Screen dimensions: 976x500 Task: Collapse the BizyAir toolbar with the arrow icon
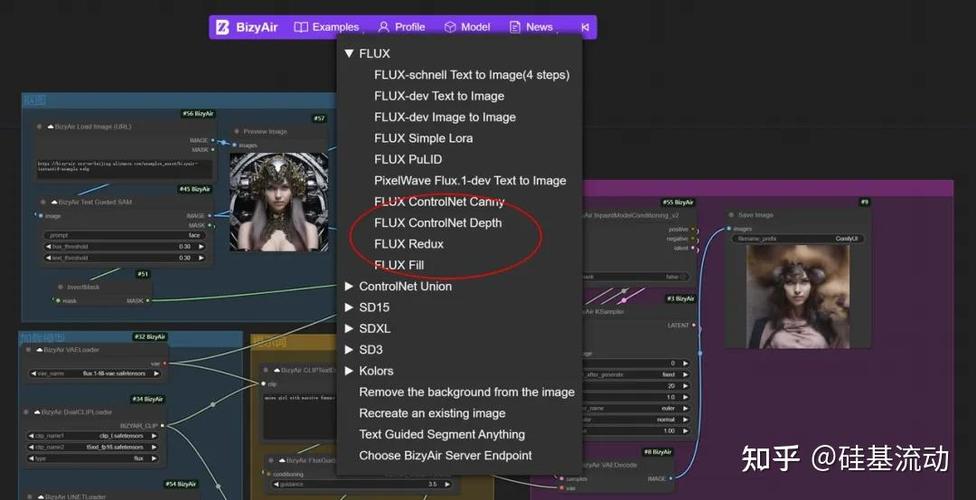(584, 27)
